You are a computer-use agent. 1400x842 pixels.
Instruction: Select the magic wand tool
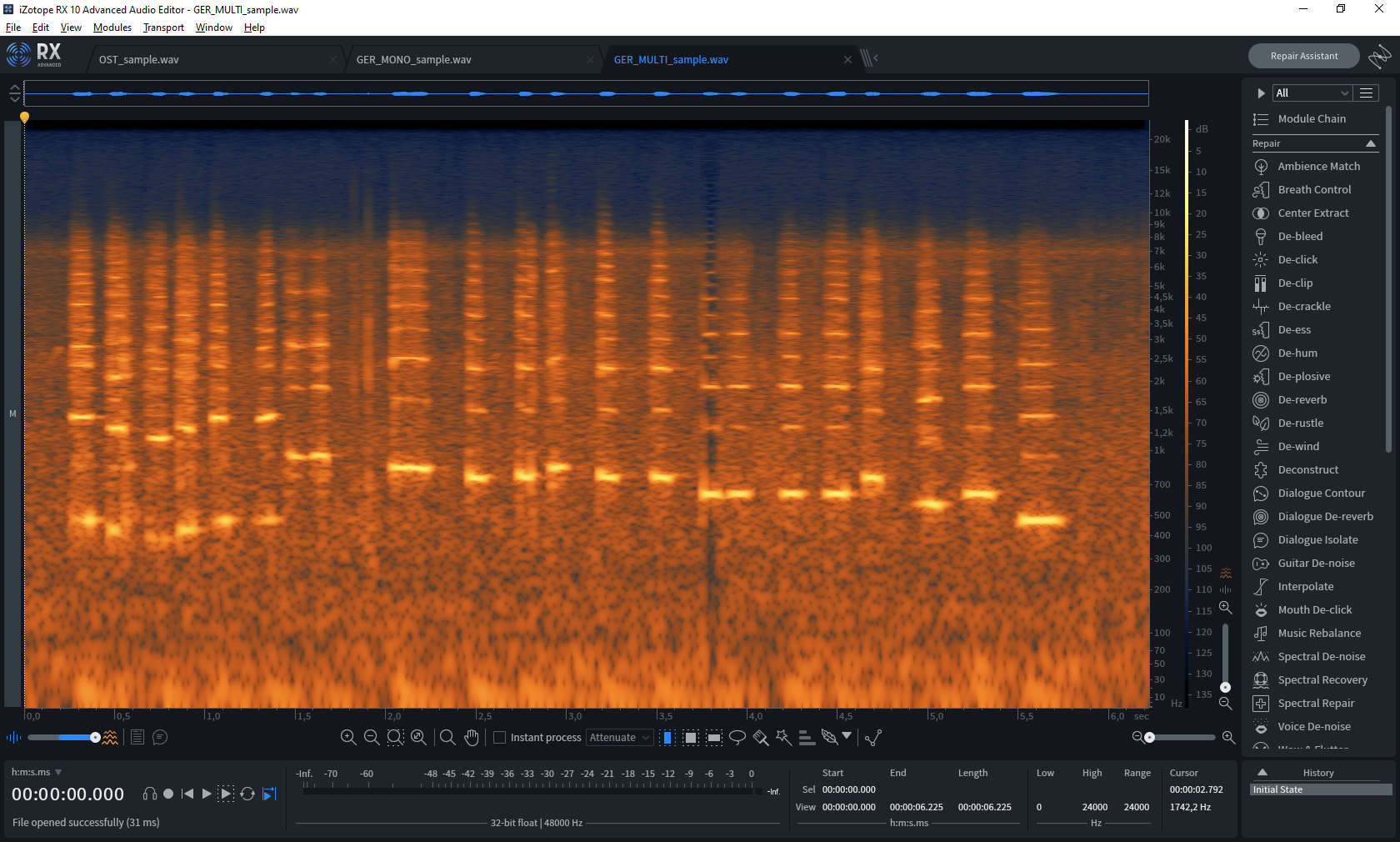click(783, 737)
